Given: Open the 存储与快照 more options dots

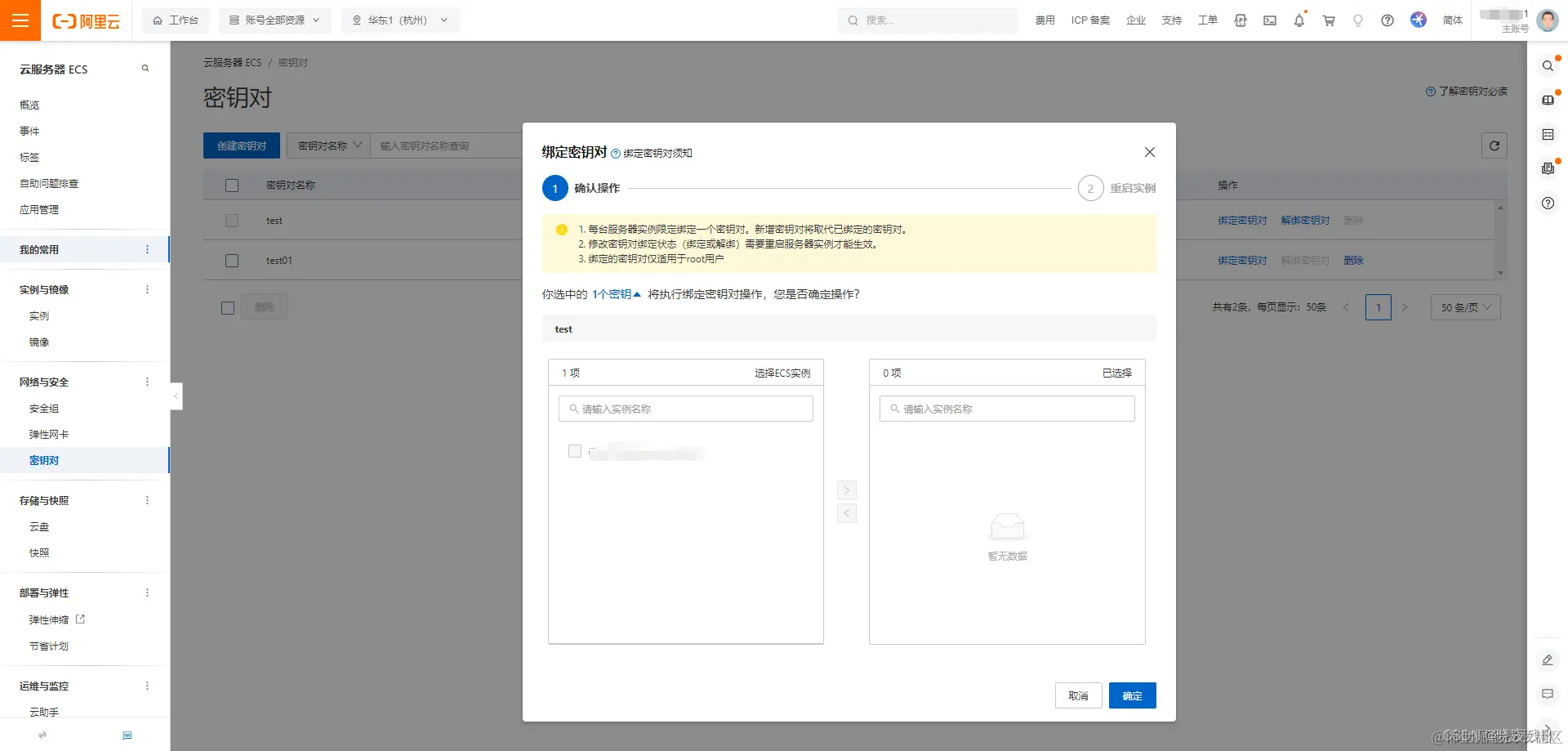Looking at the screenshot, I should (x=147, y=500).
